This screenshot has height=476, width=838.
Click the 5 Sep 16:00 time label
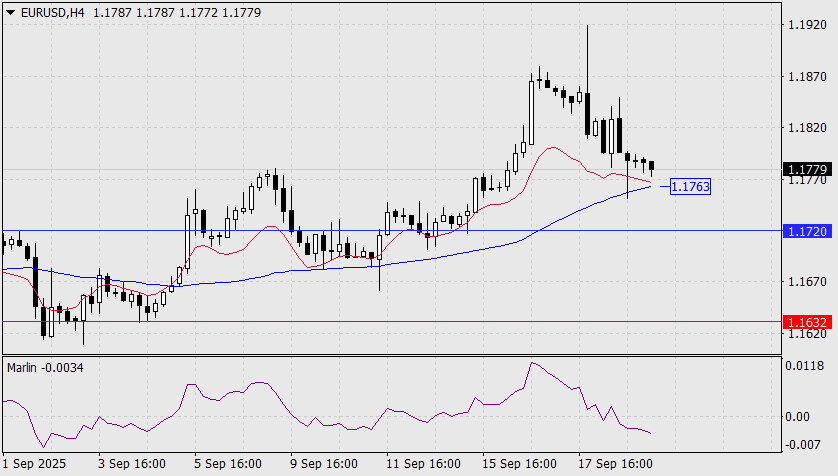[x=228, y=464]
